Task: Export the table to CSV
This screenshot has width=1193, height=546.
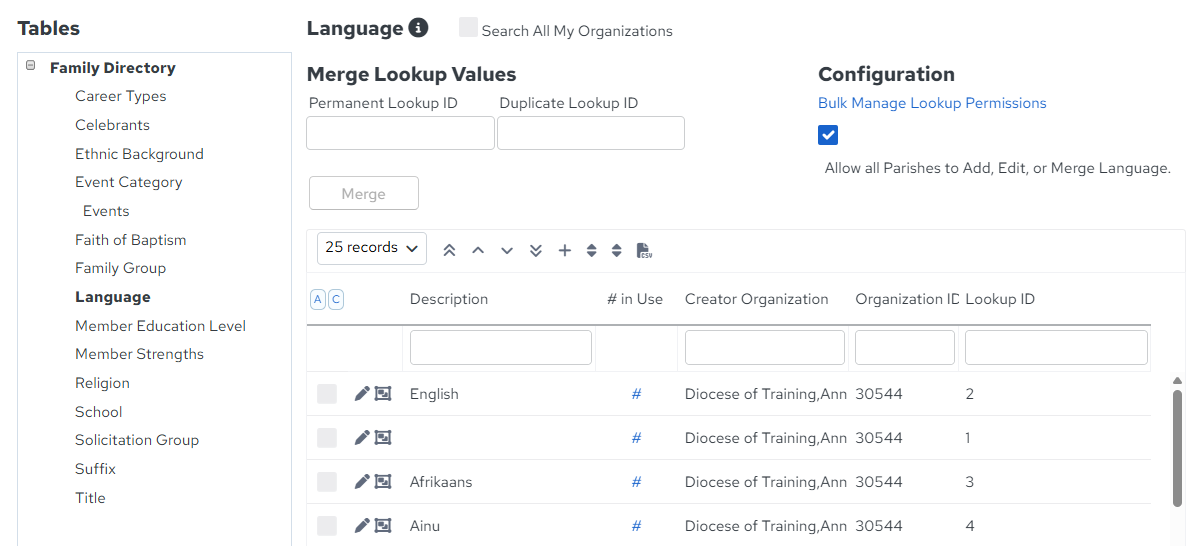Action: 644,250
